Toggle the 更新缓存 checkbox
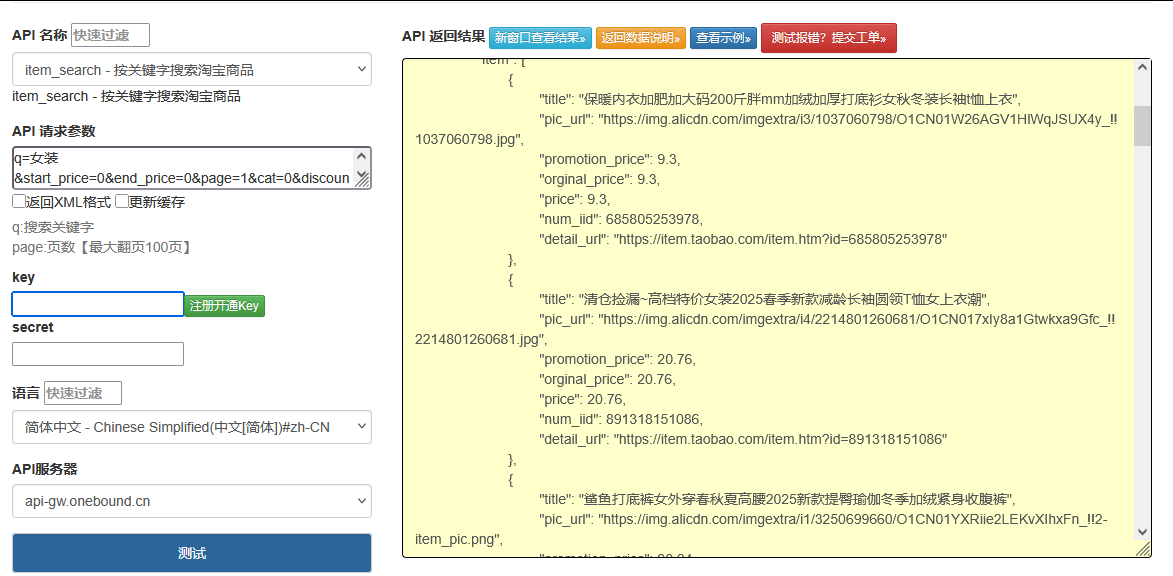The height and width of the screenshot is (576, 1173). tap(121, 202)
